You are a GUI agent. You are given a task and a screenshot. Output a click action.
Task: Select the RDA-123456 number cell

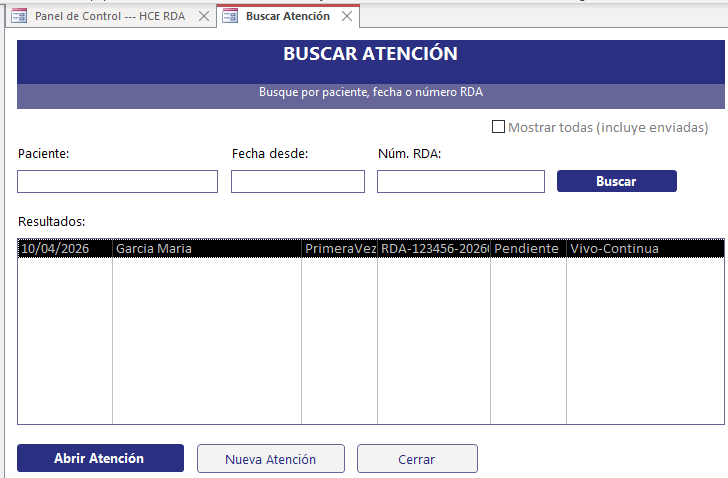(x=434, y=249)
